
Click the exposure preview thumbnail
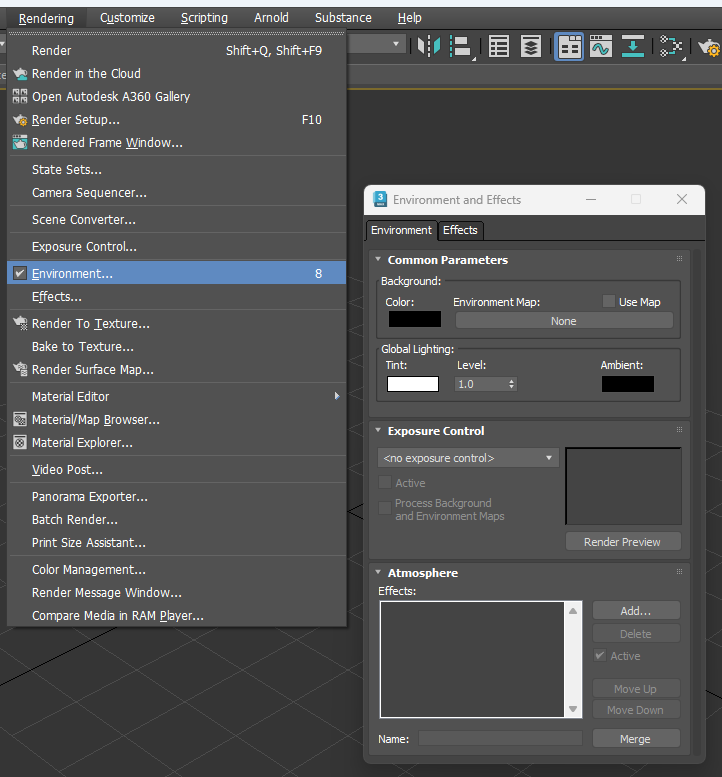pyautogui.click(x=623, y=486)
